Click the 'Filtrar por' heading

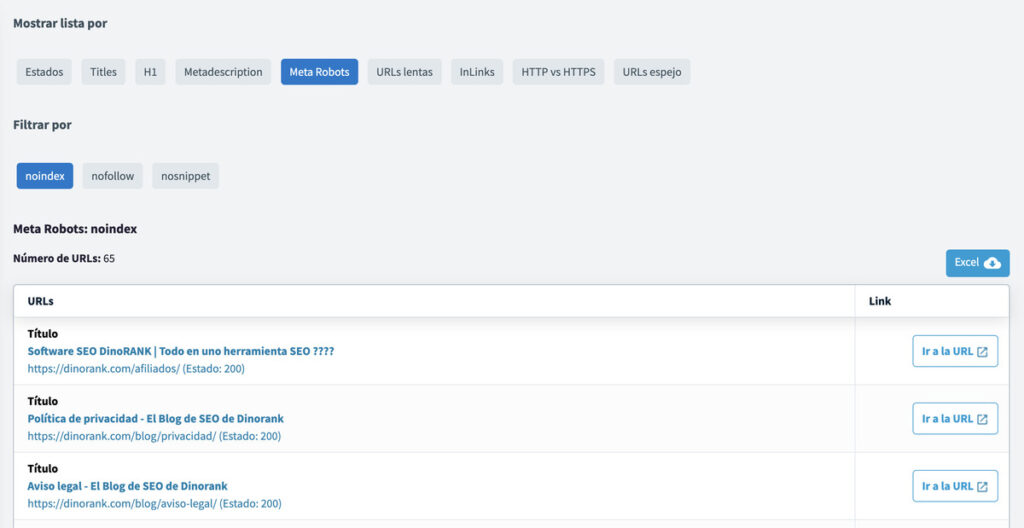42,125
